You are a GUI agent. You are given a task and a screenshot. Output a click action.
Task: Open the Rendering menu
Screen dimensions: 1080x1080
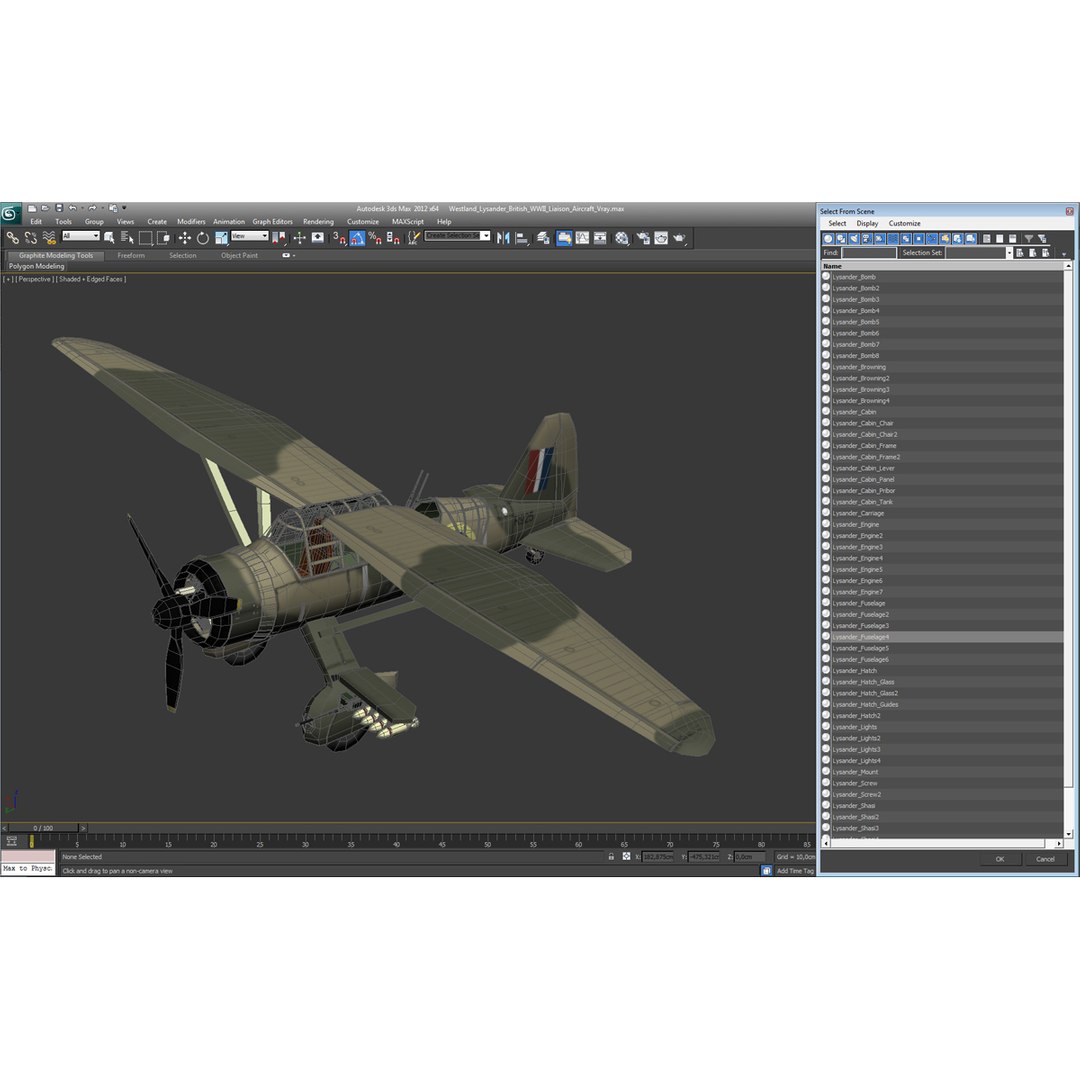point(318,222)
